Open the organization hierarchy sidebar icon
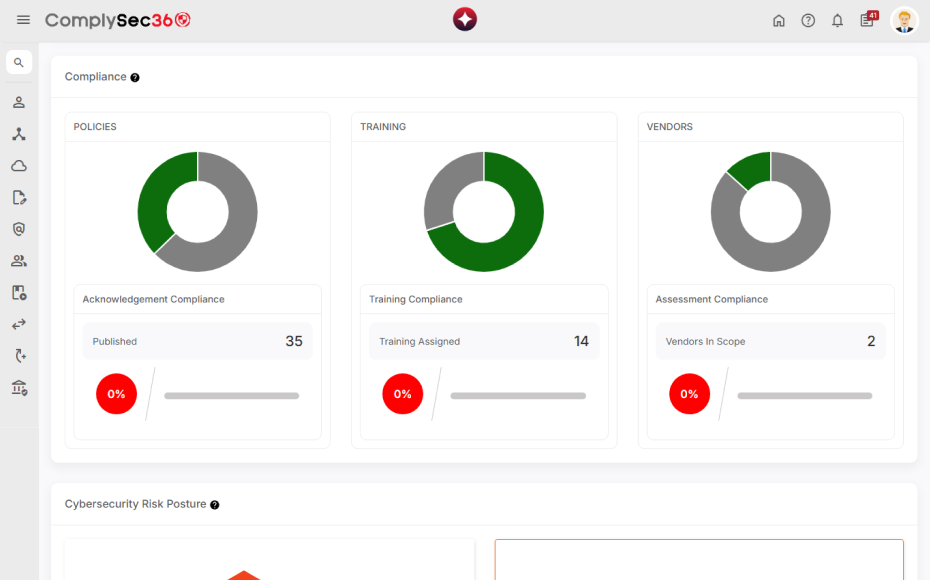Image resolution: width=930 pixels, height=580 pixels. click(x=19, y=134)
